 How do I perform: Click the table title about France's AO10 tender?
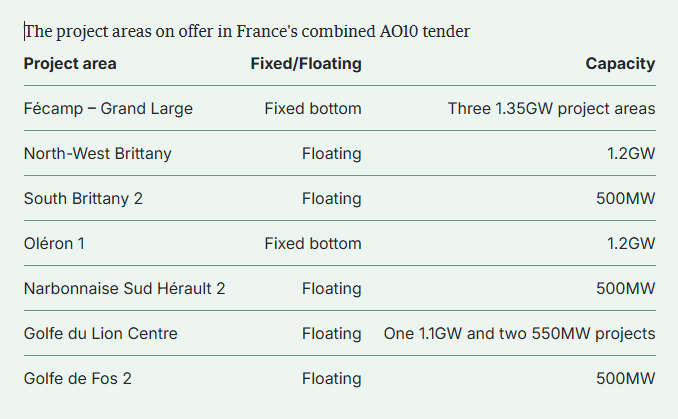pyautogui.click(x=247, y=31)
